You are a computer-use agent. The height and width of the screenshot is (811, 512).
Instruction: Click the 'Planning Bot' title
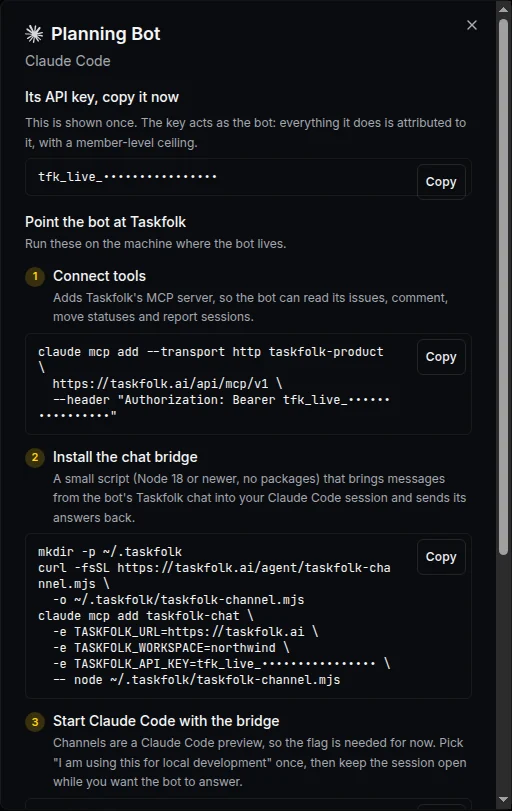pyautogui.click(x=106, y=34)
